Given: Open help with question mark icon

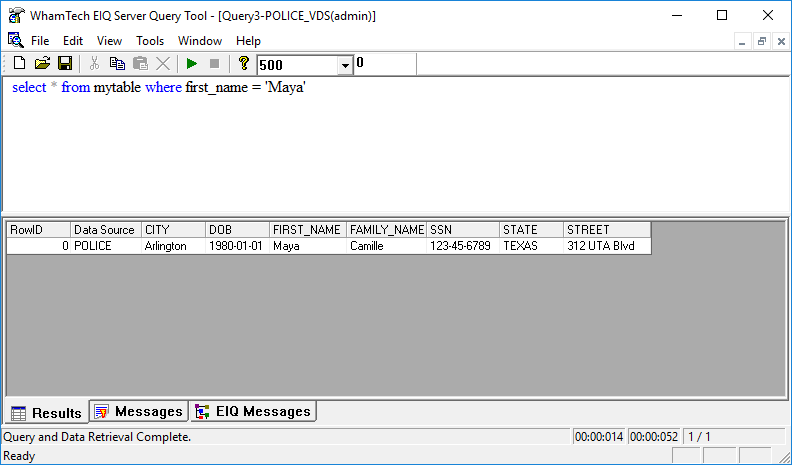Looking at the screenshot, I should coord(243,63).
